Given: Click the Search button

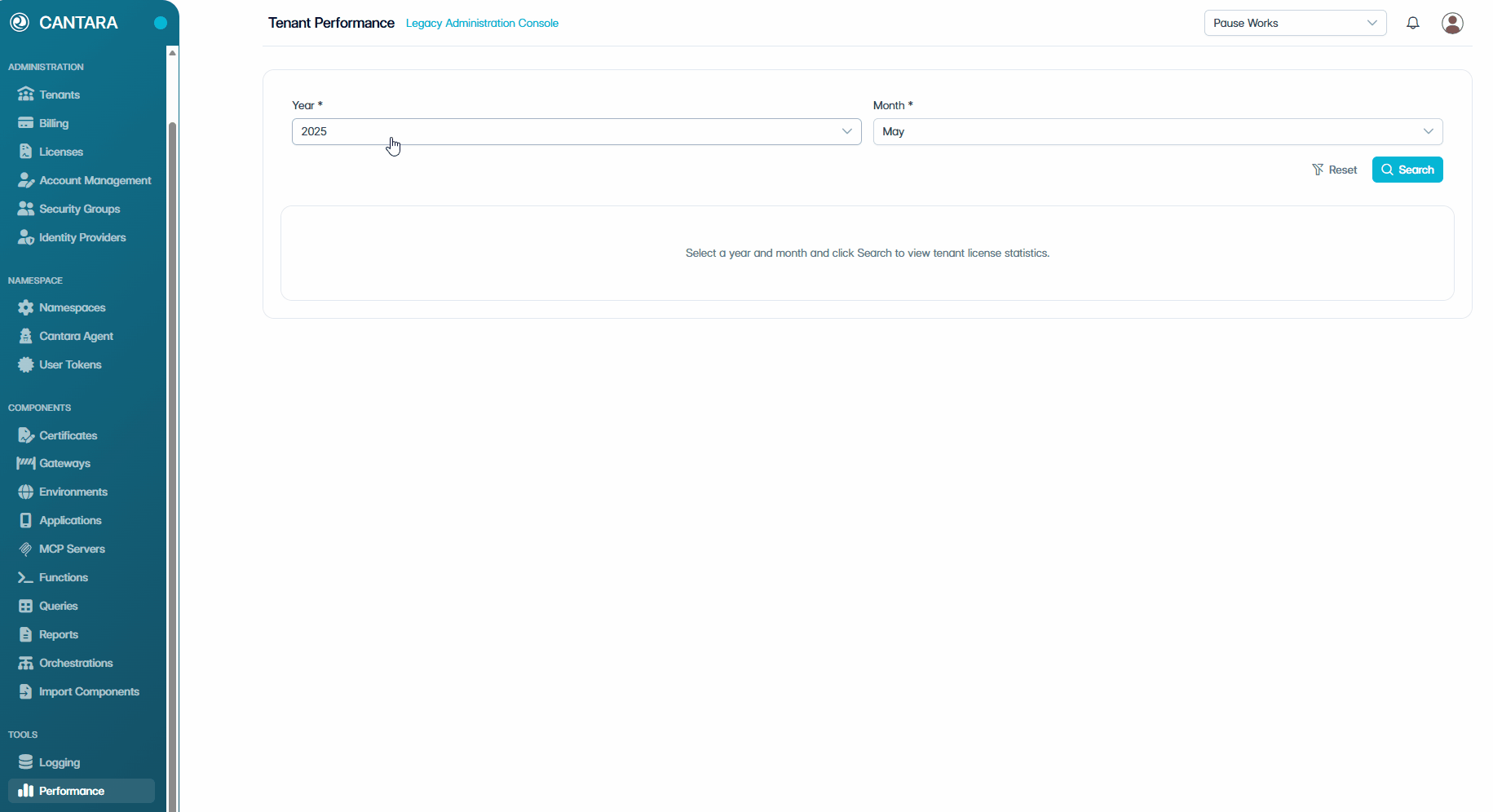Looking at the screenshot, I should pyautogui.click(x=1407, y=170).
